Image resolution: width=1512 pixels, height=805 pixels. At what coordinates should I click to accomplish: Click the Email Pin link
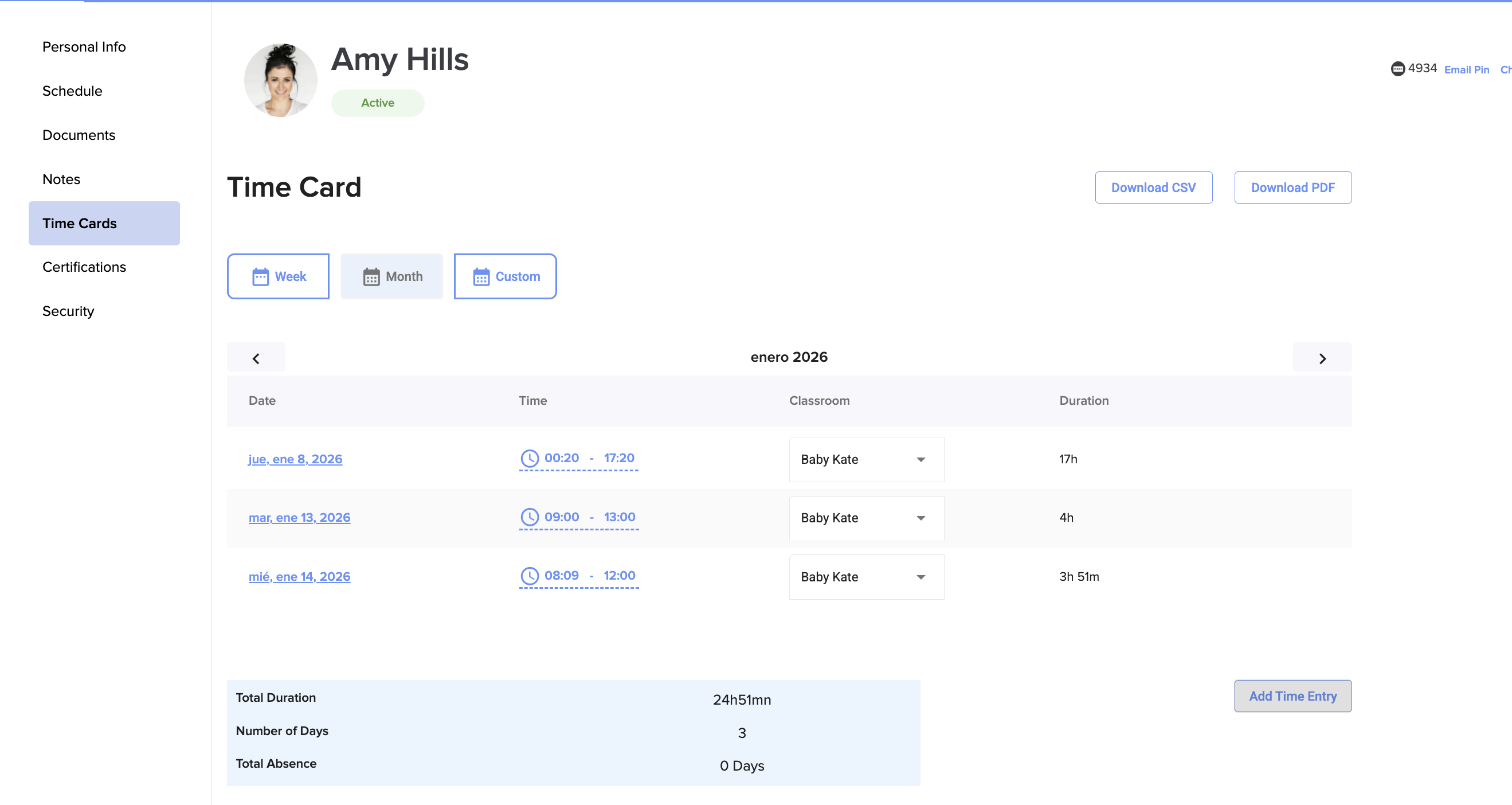pos(1466,70)
